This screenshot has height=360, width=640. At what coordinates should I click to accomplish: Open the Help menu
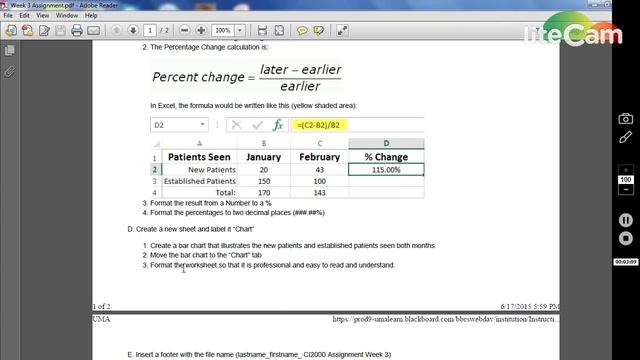click(91, 16)
